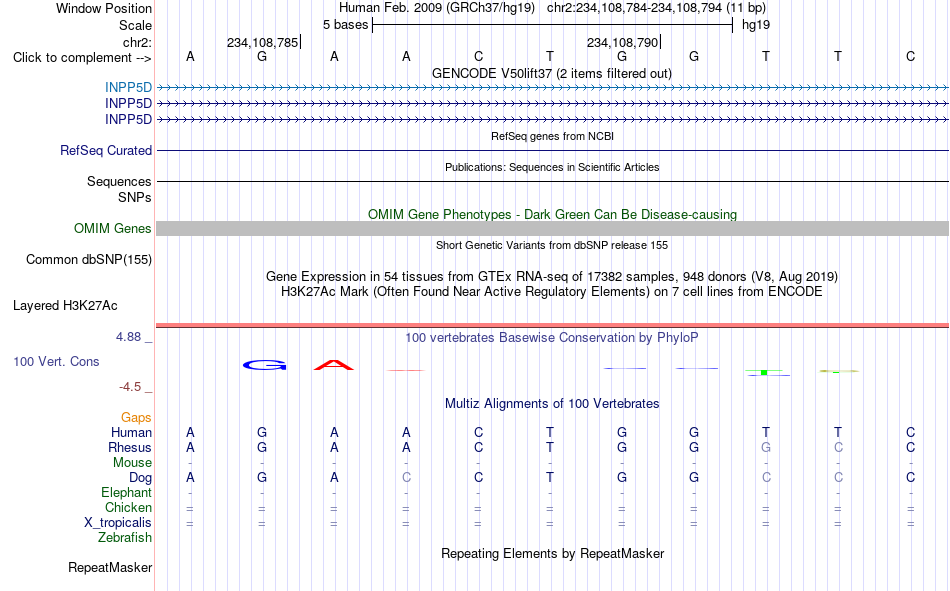Image resolution: width=950 pixels, height=591 pixels.
Task: Click the Scale track label
Action: coord(135,25)
